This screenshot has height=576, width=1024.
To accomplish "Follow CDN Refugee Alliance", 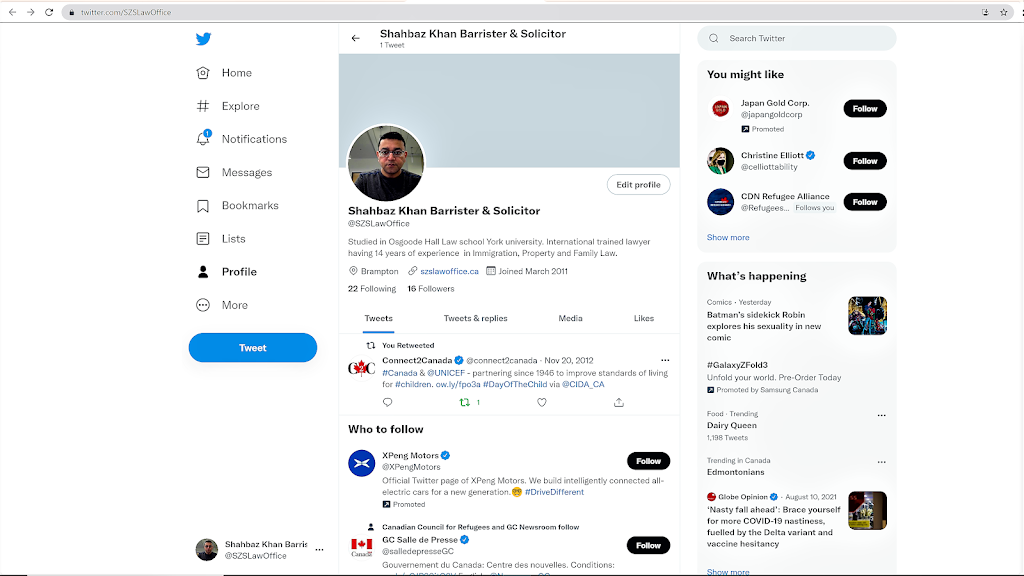I will (x=865, y=202).
